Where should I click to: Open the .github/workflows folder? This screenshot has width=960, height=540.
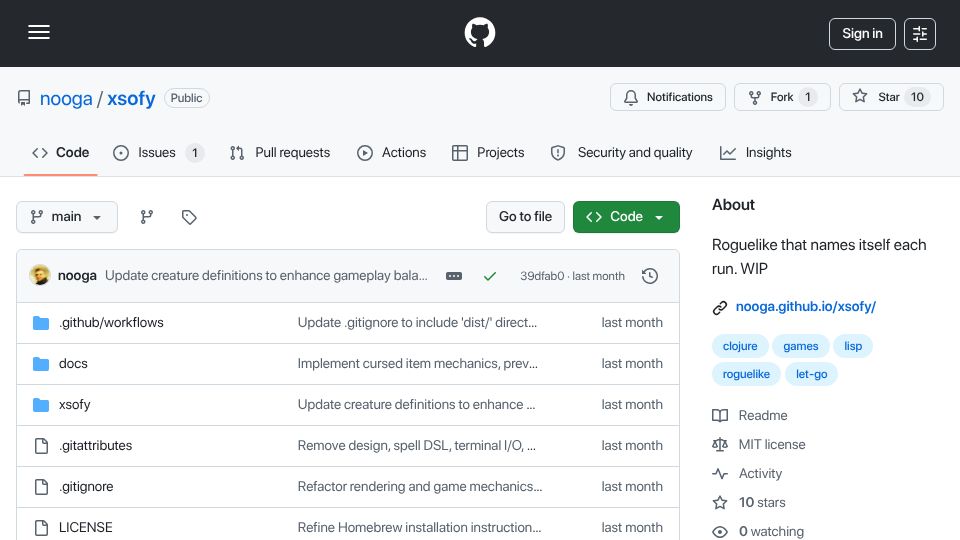[x=111, y=323]
